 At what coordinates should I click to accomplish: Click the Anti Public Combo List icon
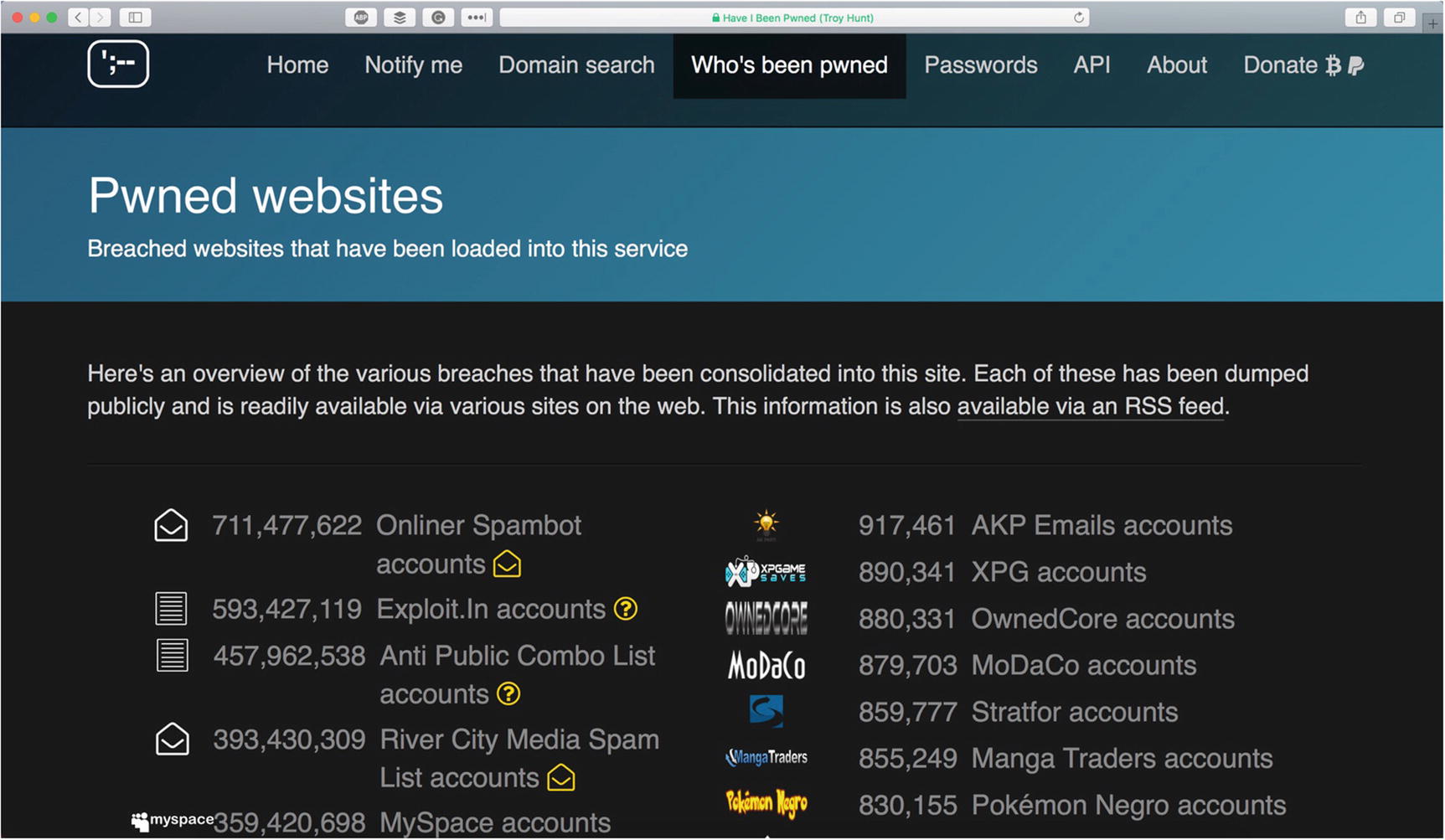173,655
